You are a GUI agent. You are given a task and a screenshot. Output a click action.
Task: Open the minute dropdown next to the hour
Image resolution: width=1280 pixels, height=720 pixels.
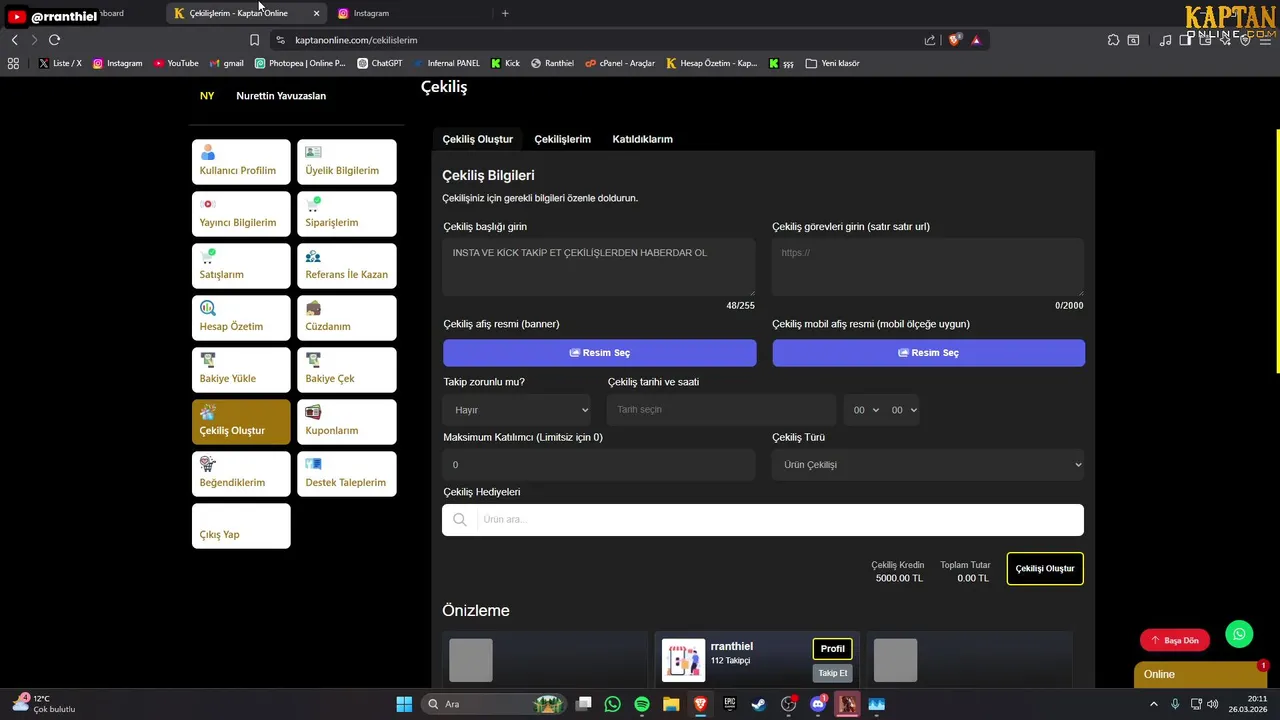902,410
